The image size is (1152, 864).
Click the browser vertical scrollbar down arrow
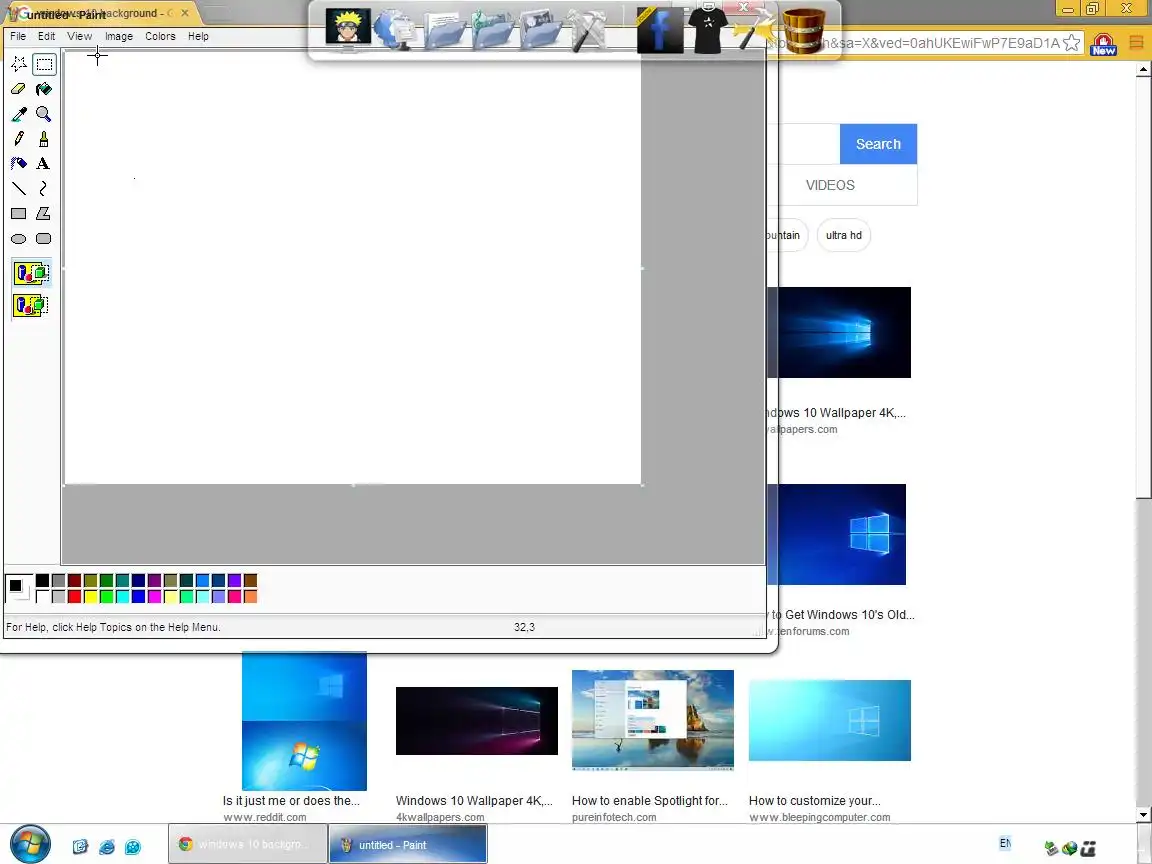pyautogui.click(x=1142, y=814)
